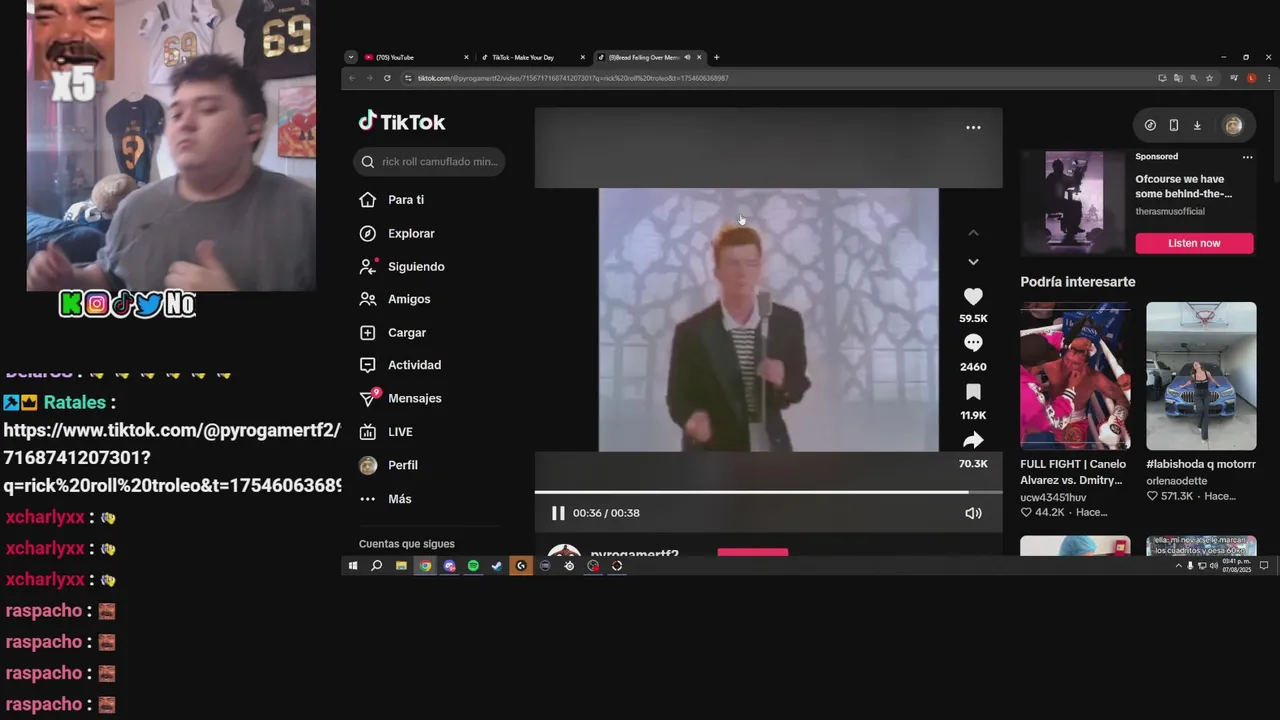Viewport: 1280px width, 720px height.
Task: Click the translate page icon
Action: [1178, 78]
